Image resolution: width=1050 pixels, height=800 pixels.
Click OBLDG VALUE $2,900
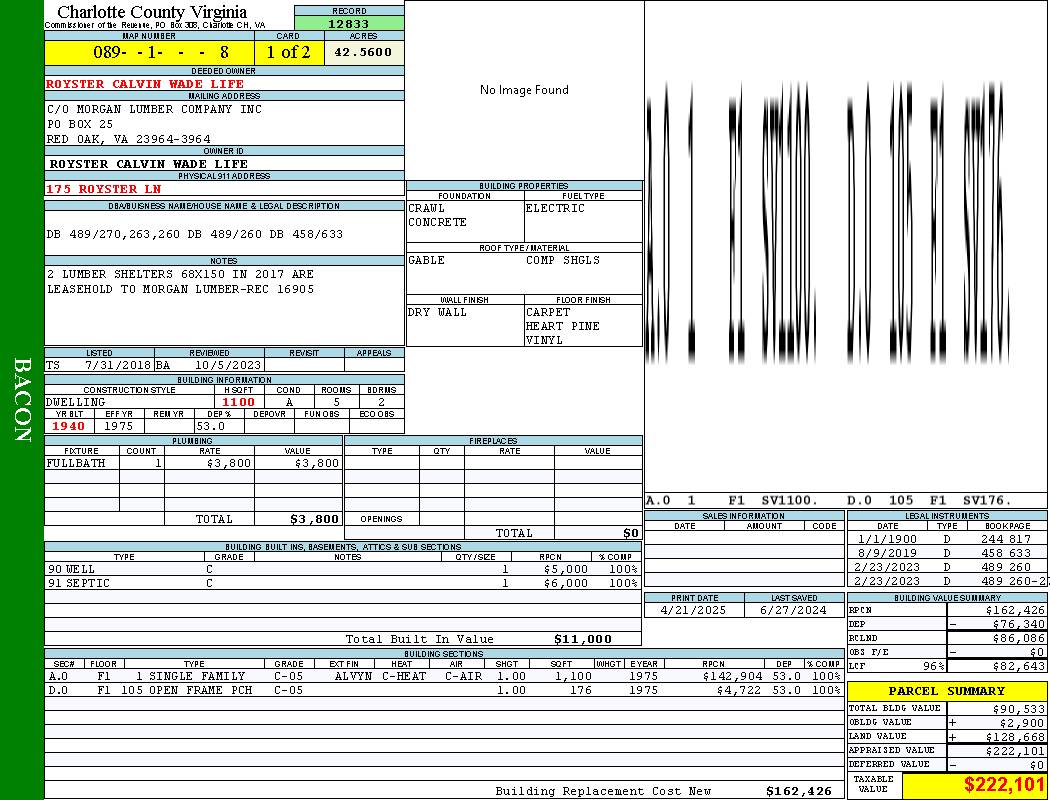pos(1022,723)
